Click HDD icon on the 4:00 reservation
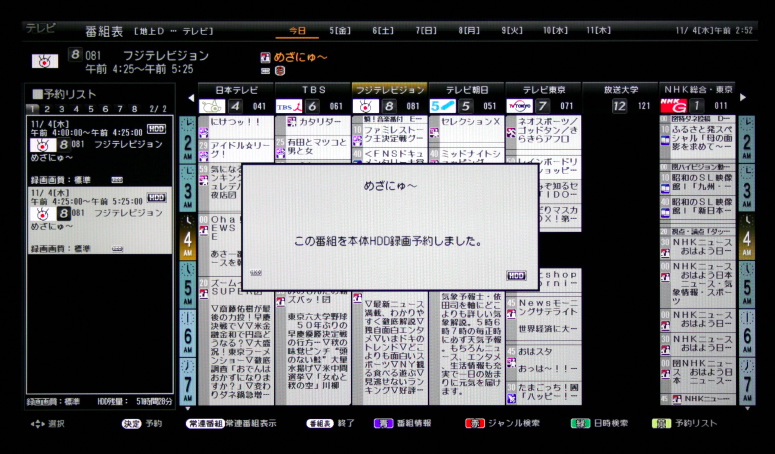This screenshot has height=454, width=775. 156,128
